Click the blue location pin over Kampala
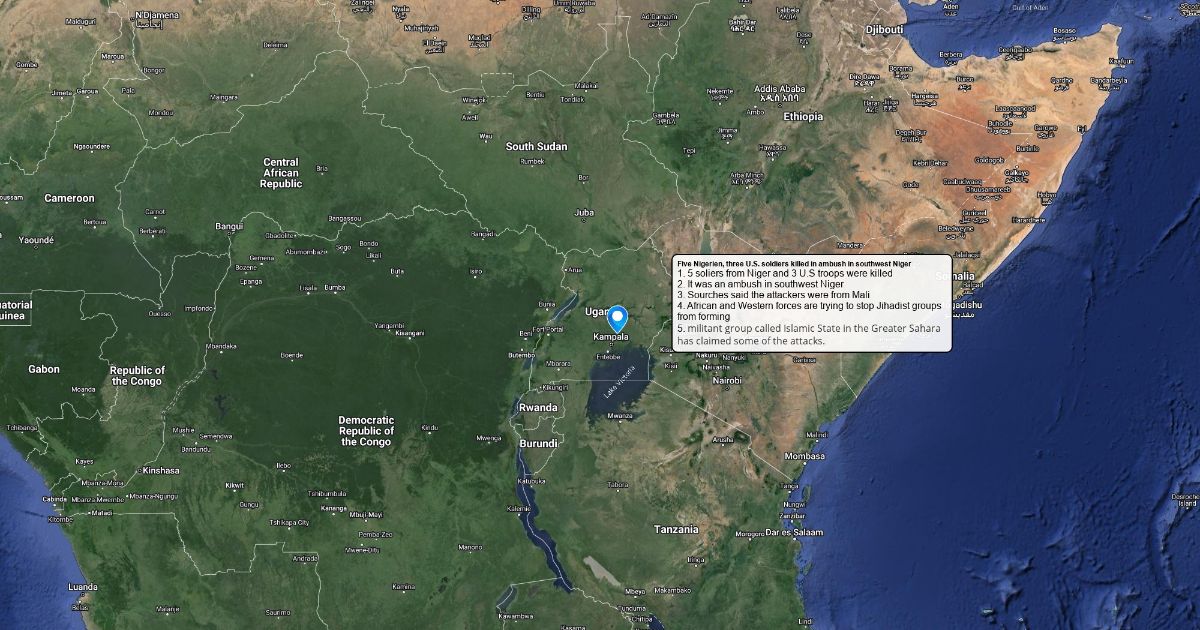 (x=618, y=319)
